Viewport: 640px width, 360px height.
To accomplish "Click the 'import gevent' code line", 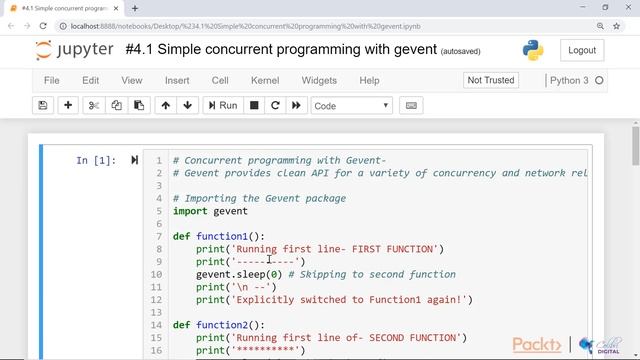I will tap(210, 211).
